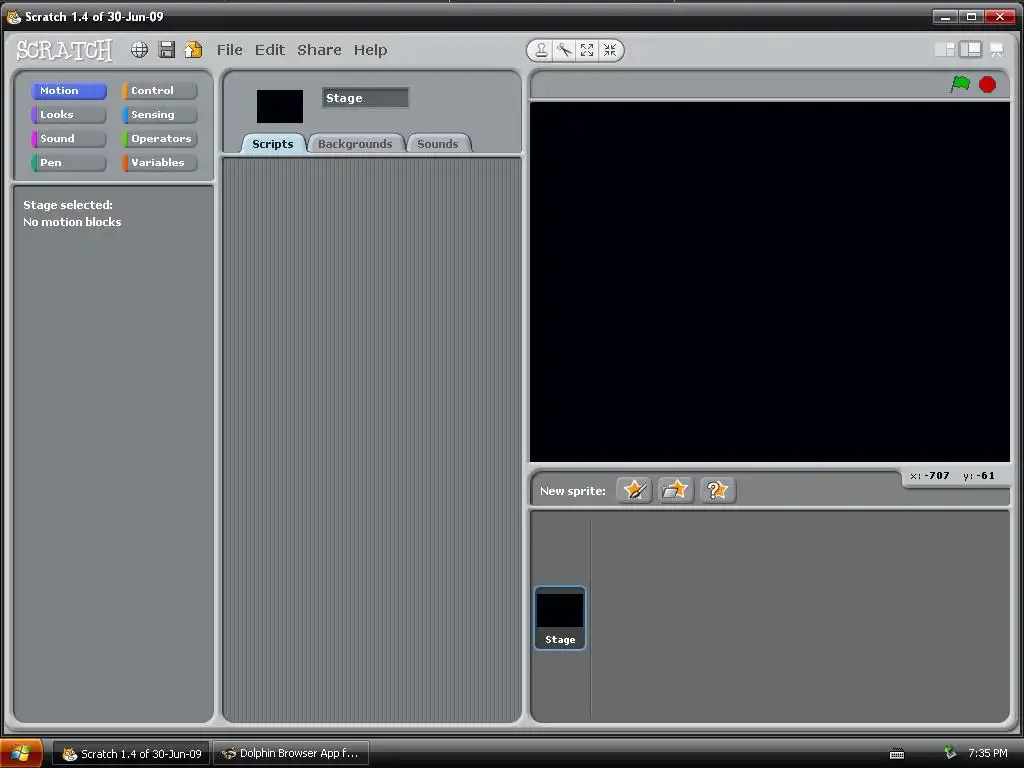This screenshot has width=1024, height=768.
Task: Click the network tray icon
Action: (950, 753)
